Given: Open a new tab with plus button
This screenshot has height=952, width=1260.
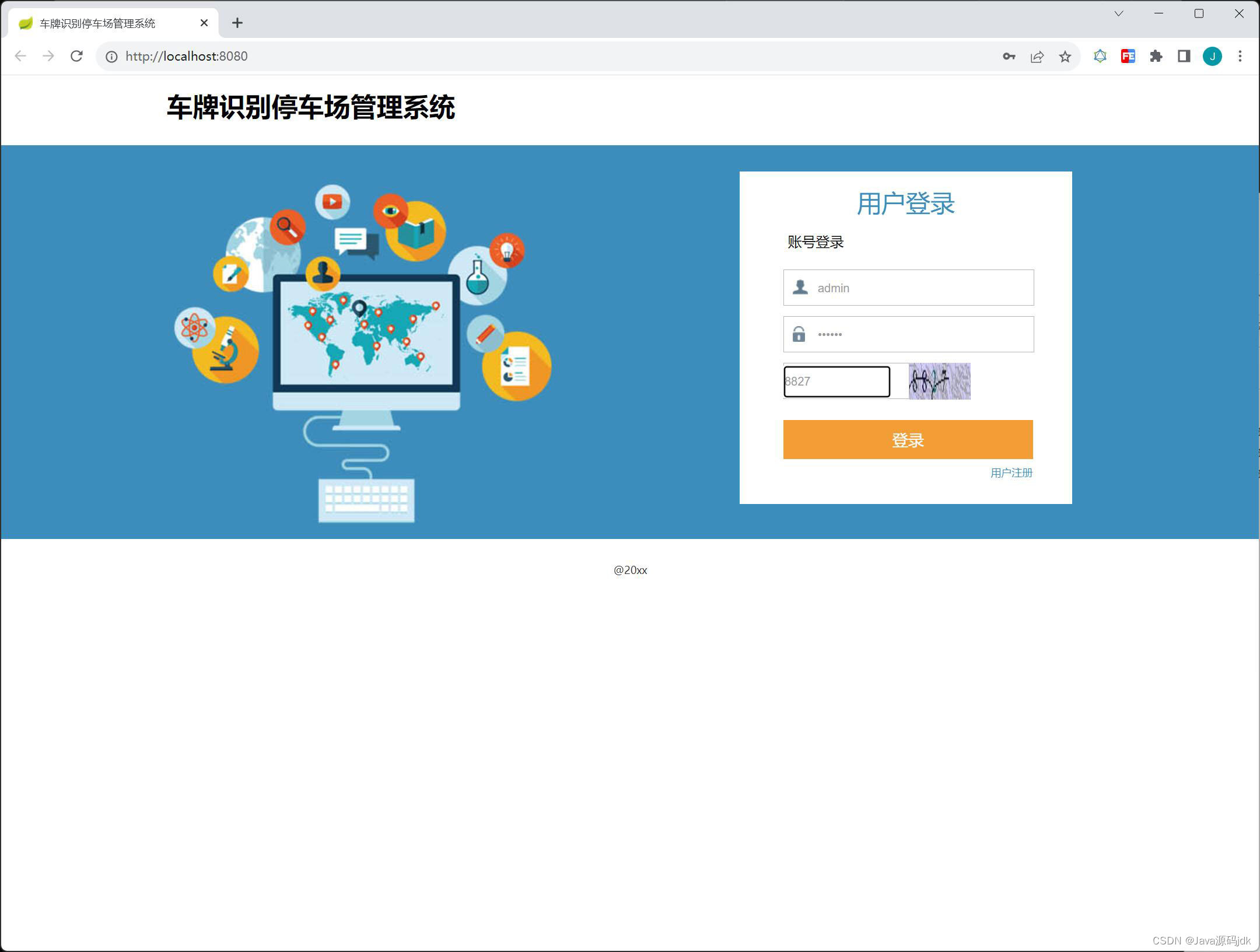Looking at the screenshot, I should click(x=237, y=23).
